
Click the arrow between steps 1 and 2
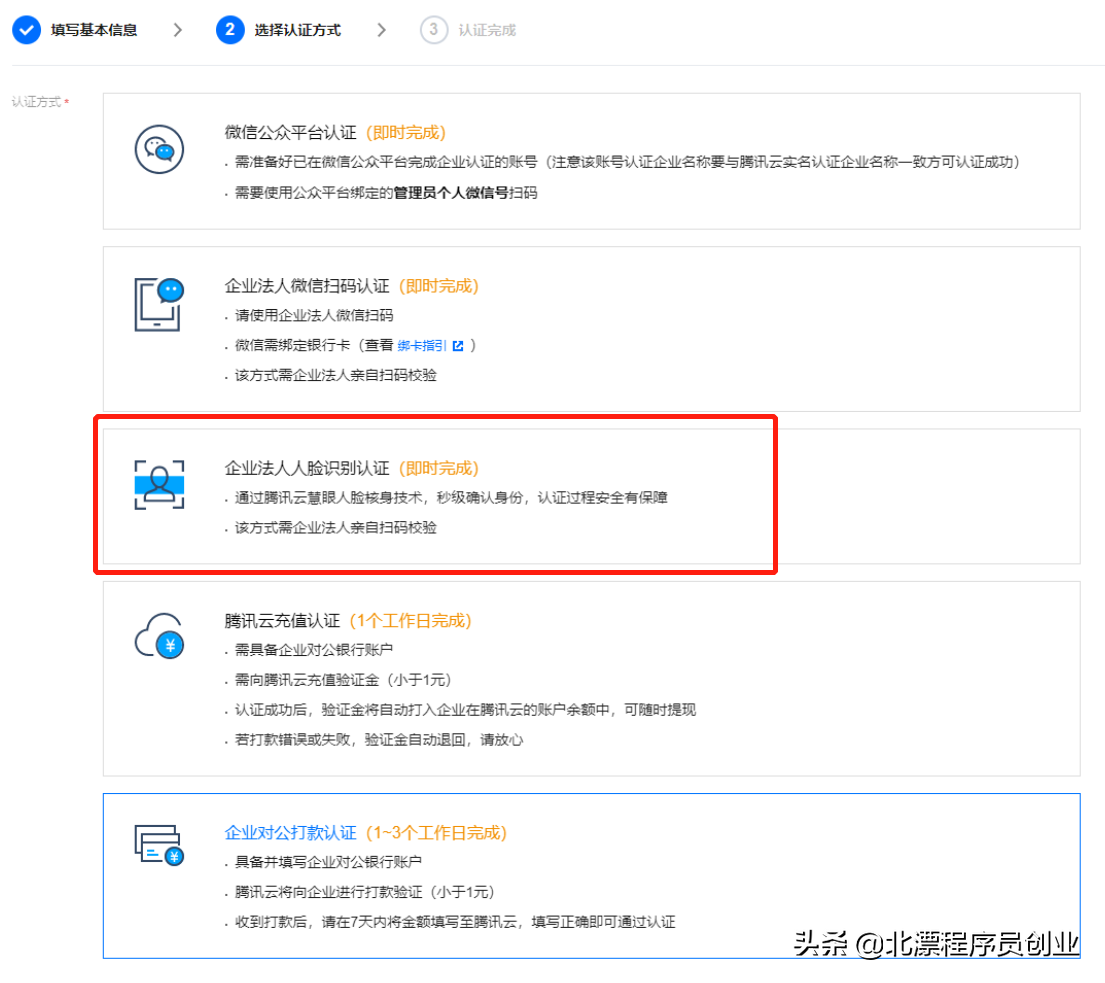tap(177, 29)
